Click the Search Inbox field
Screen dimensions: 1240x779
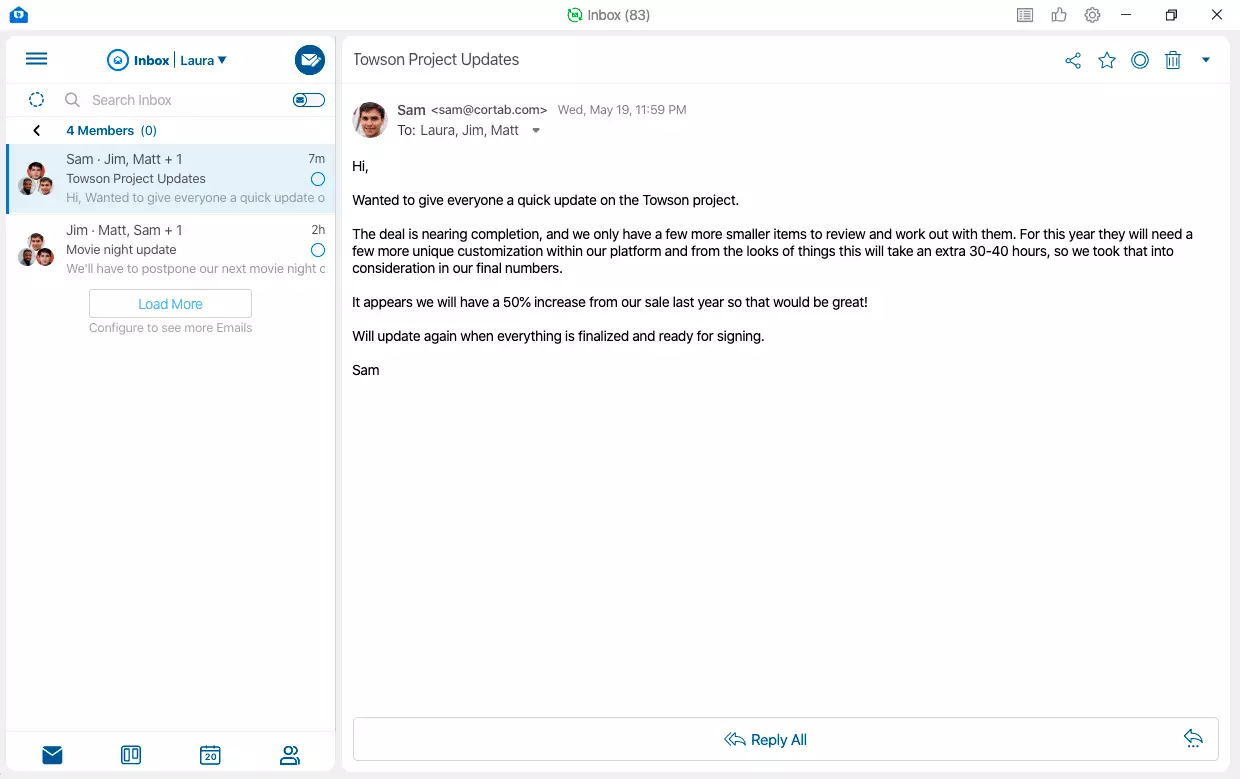180,100
